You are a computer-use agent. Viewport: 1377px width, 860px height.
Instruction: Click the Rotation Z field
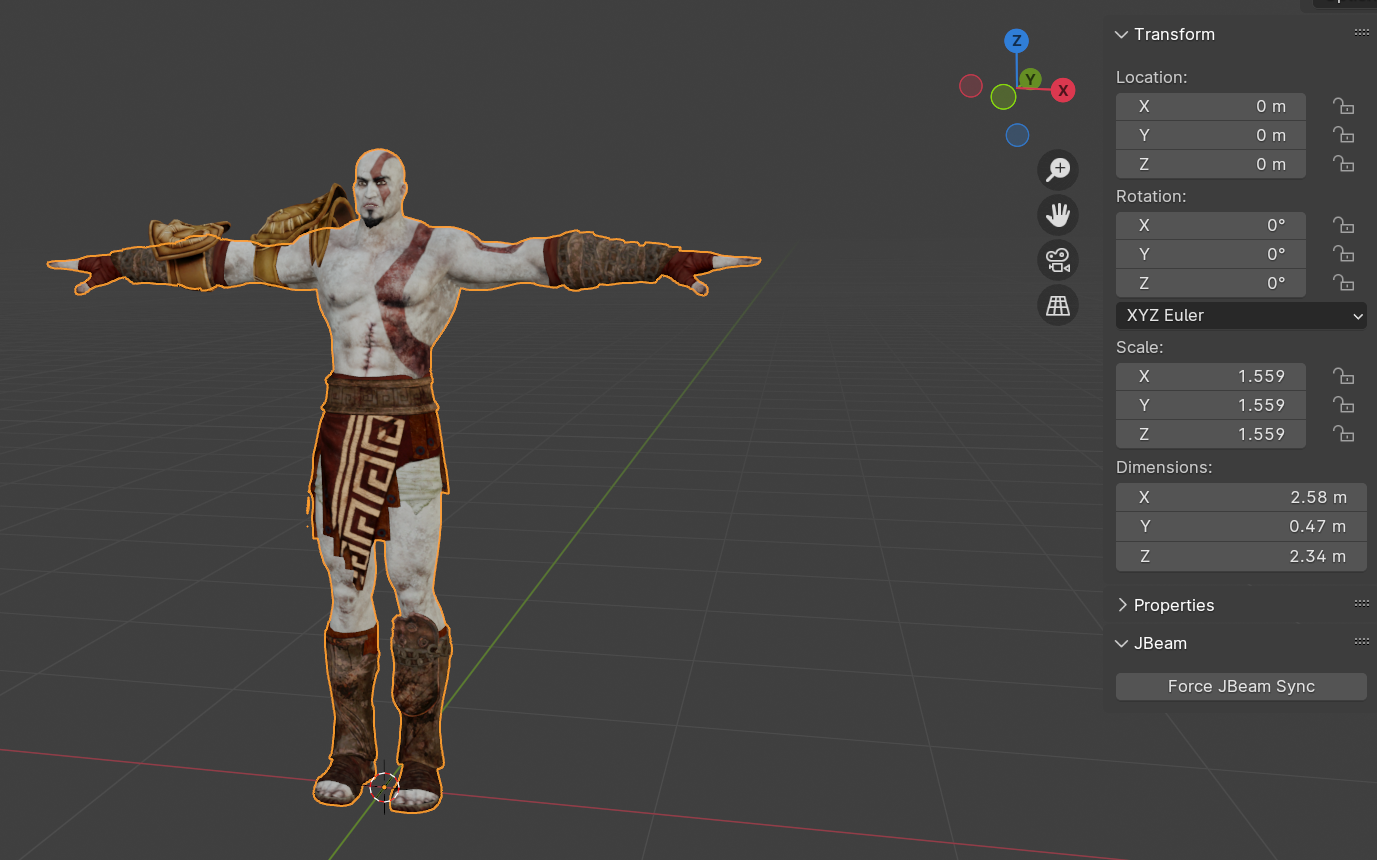(1211, 283)
